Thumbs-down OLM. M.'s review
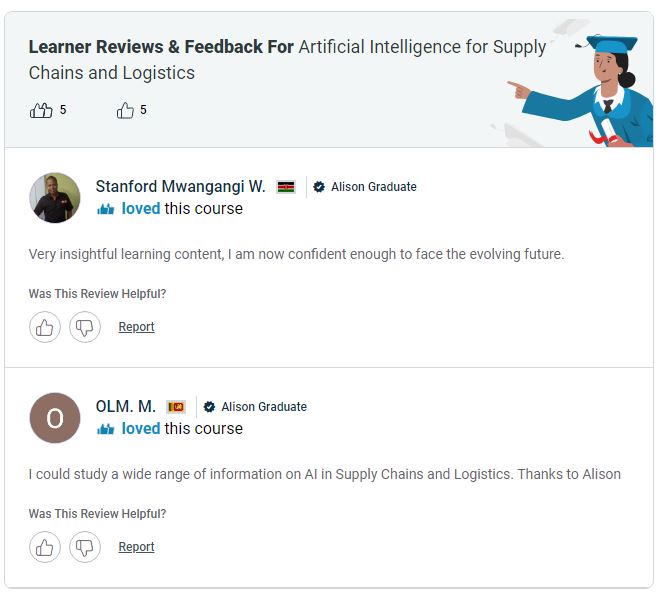This screenshot has height=603, width=662. [x=85, y=547]
